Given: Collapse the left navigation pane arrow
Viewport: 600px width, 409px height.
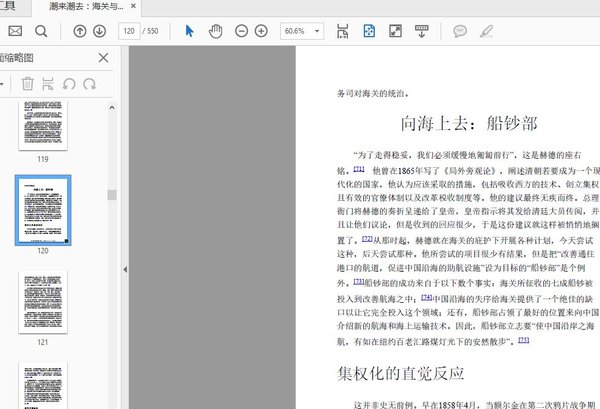Looking at the screenshot, I should (x=124, y=270).
